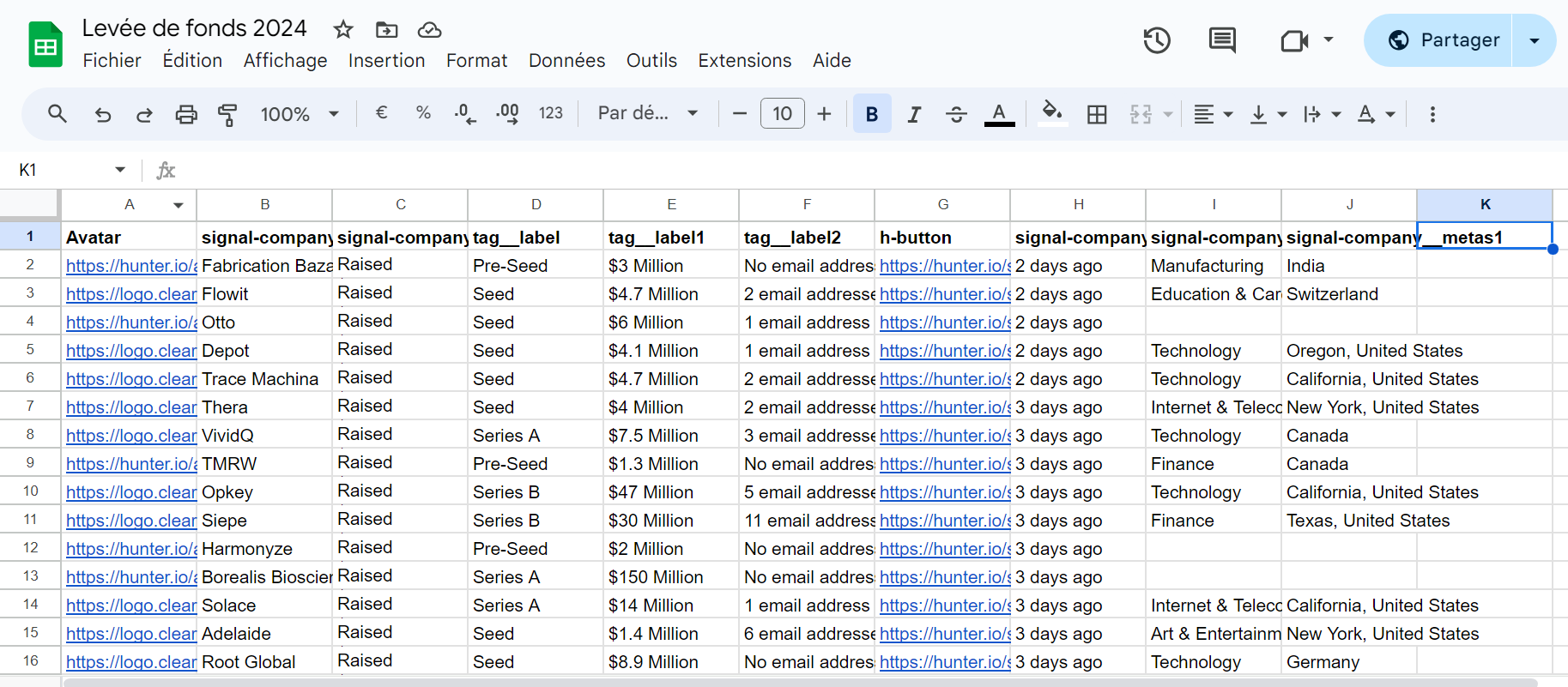Click the font size input field

tap(782, 114)
